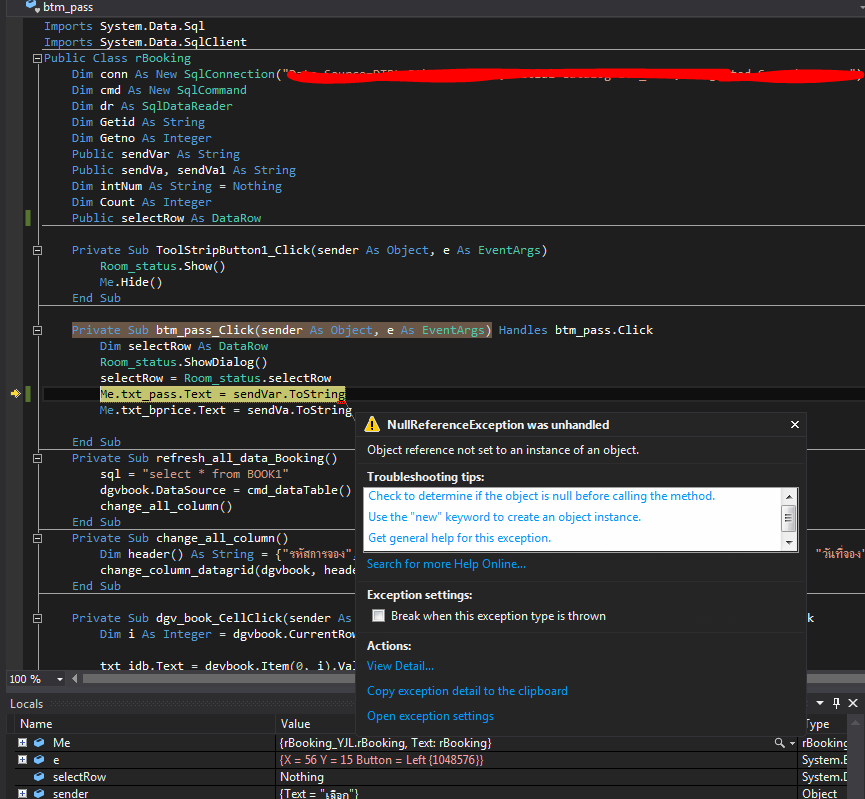Collapse the ToolStripButton1_Click sub
Image resolution: width=865 pixels, height=799 pixels.
point(37,250)
